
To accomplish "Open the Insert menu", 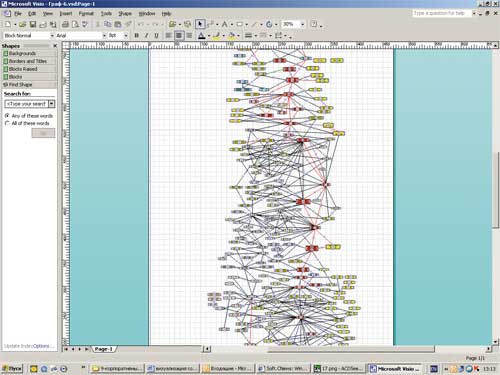I will [66, 14].
